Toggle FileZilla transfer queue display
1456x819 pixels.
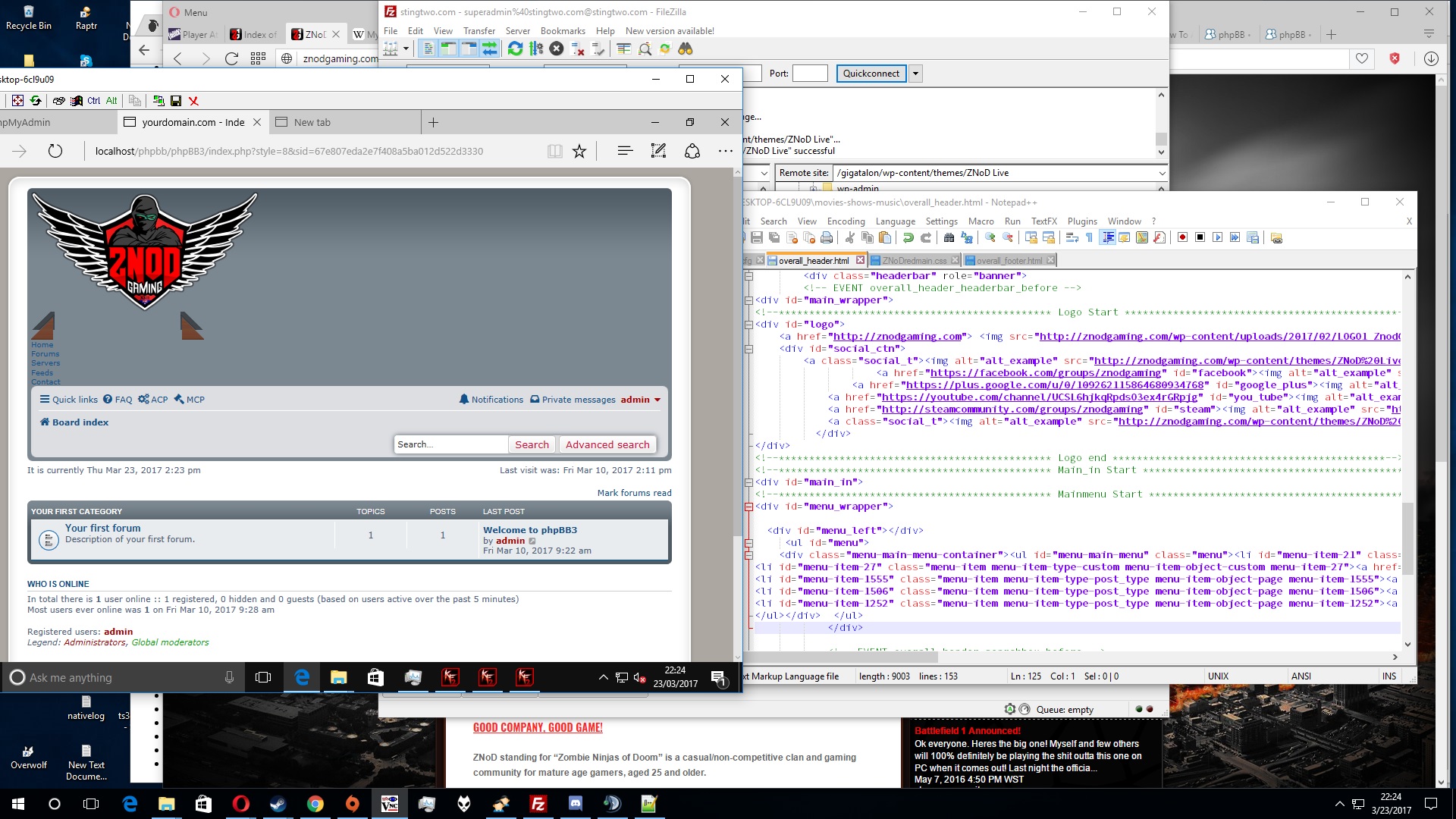coord(489,49)
